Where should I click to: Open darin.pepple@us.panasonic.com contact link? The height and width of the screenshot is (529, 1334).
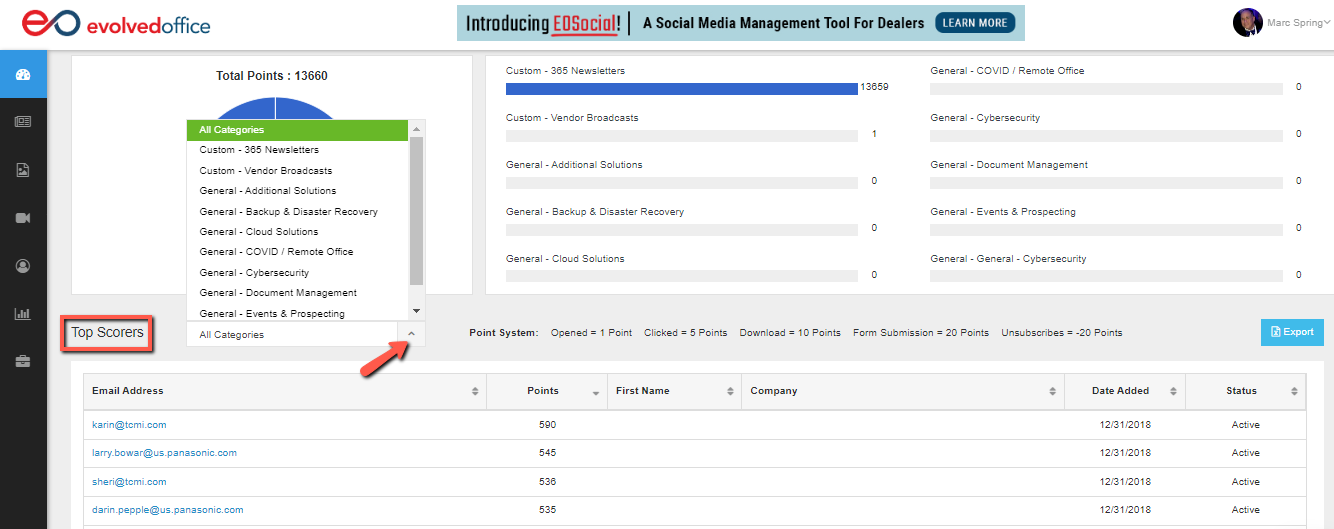(x=168, y=510)
